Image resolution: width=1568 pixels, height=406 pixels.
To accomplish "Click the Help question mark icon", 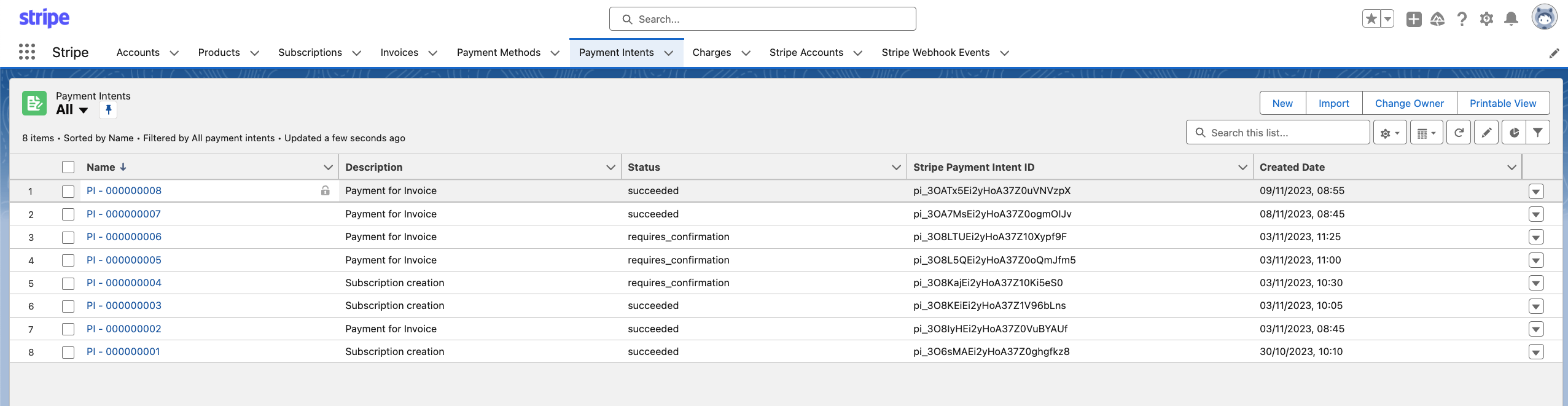I will point(1462,19).
